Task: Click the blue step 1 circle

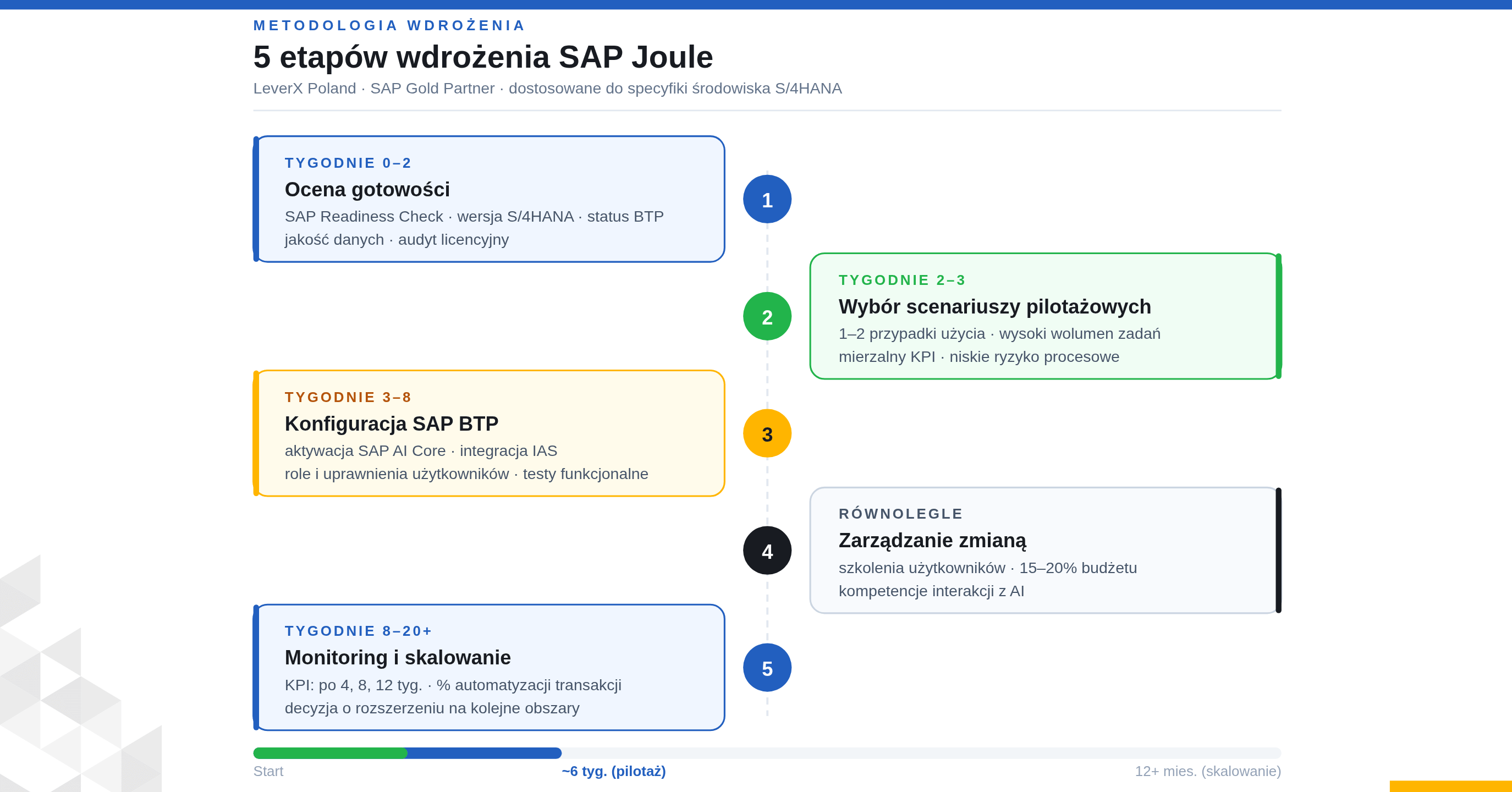Action: pyautogui.click(x=767, y=200)
